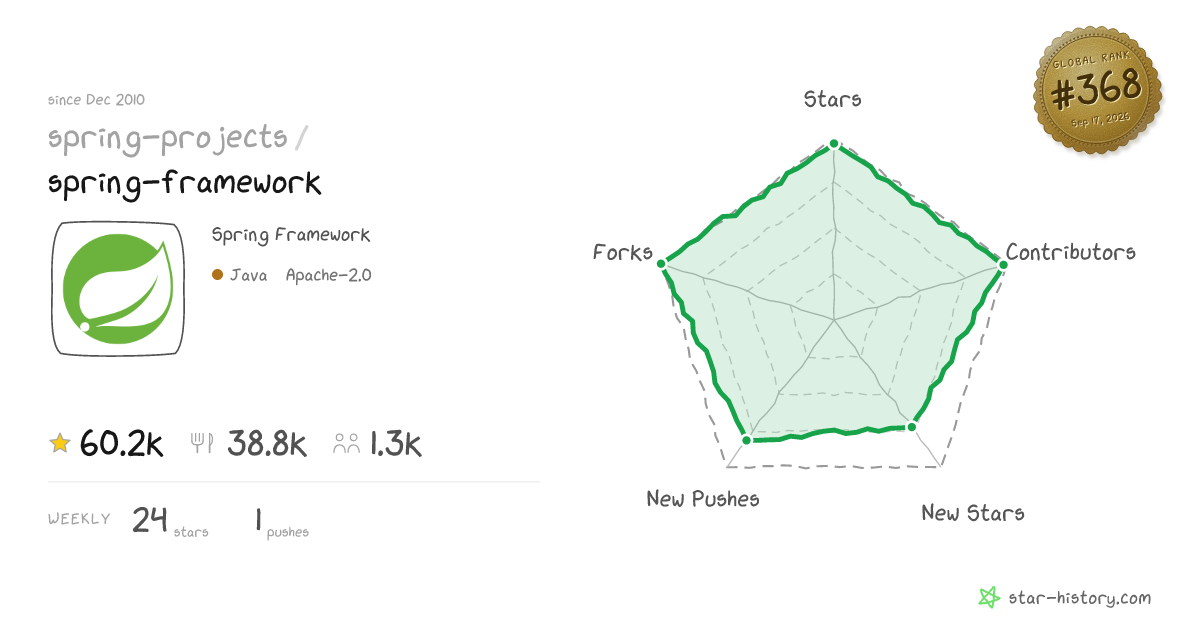Open the spring-projects owner link

(x=168, y=137)
